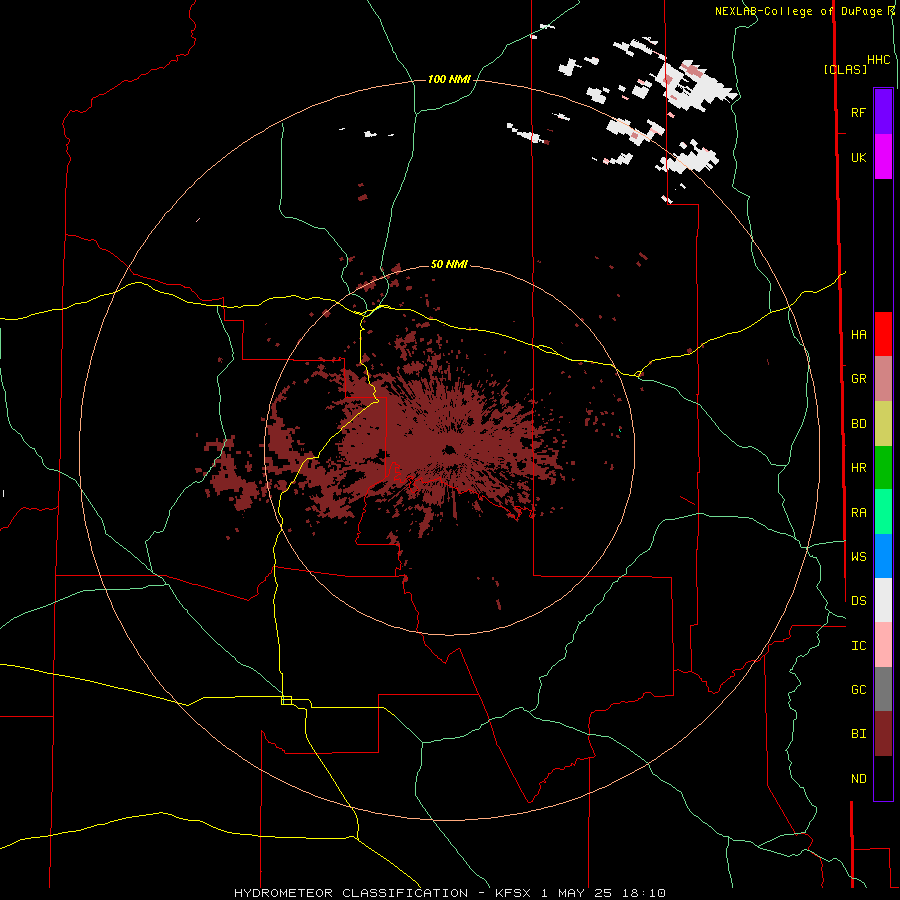The height and width of the screenshot is (900, 900).
Task: Pick the RA light-green legend swatch
Action: coord(883,512)
